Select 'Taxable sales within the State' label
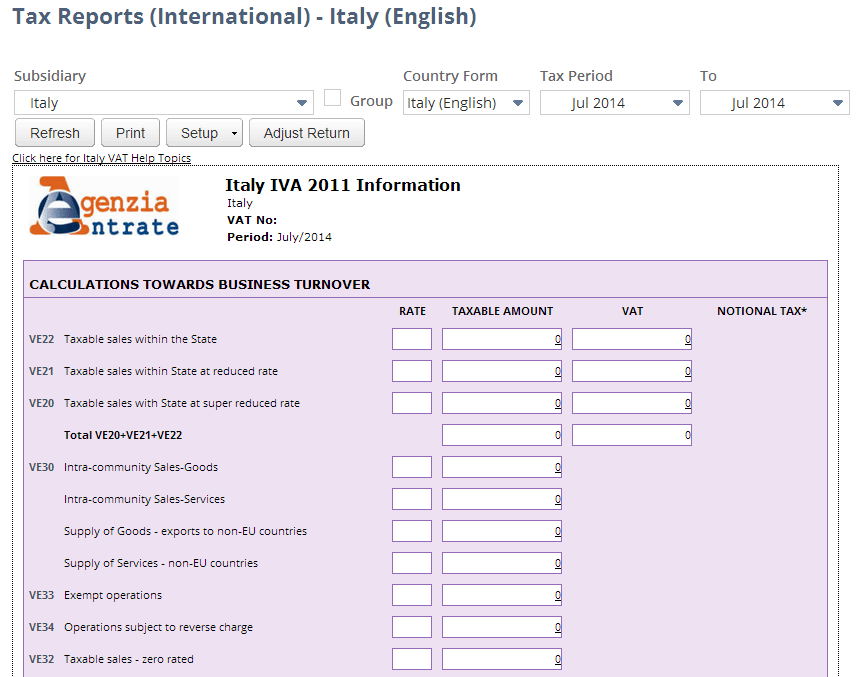The height and width of the screenshot is (677, 861). [141, 339]
